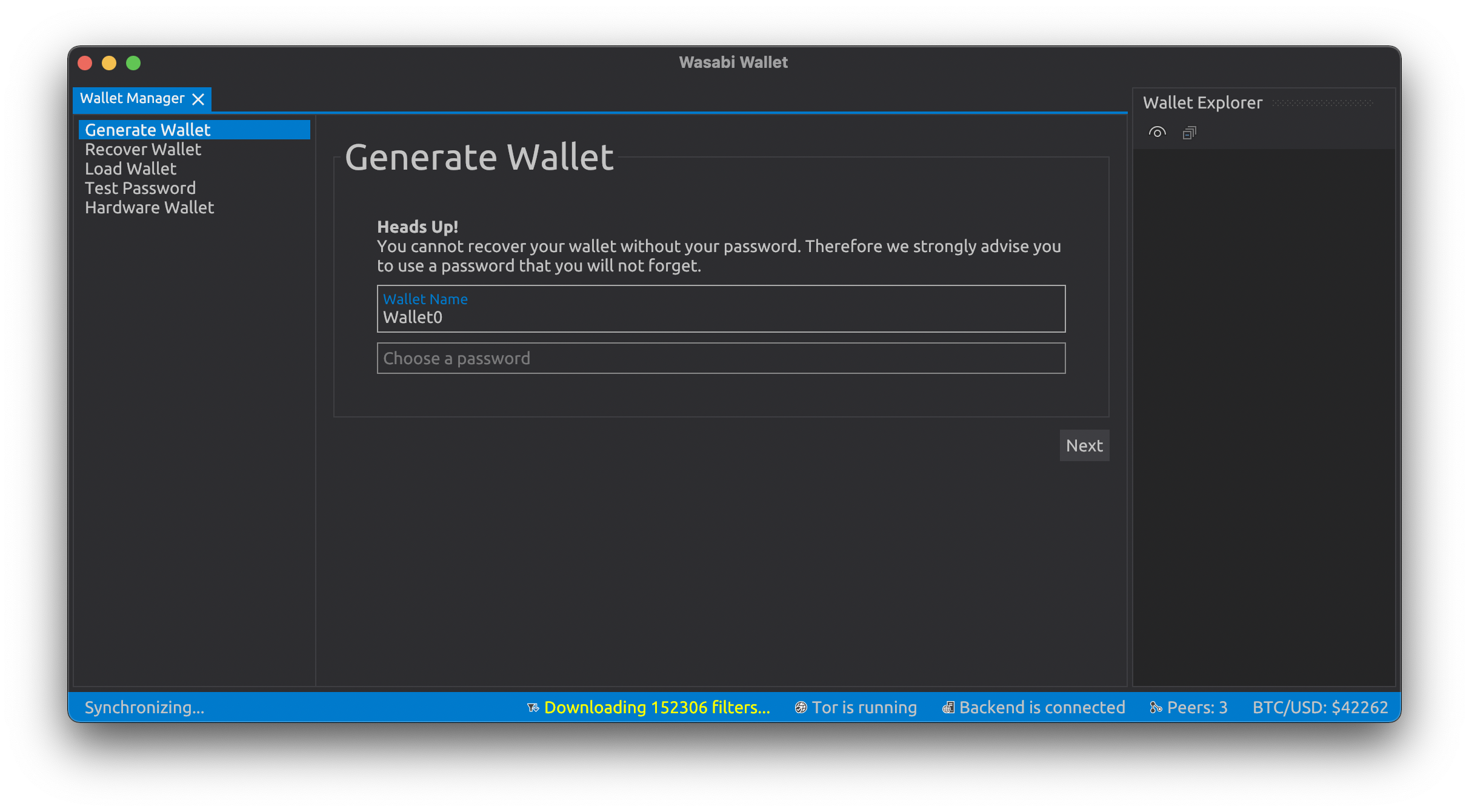1469x812 pixels.
Task: Select Test Password from the left menu
Action: pyautogui.click(x=140, y=188)
